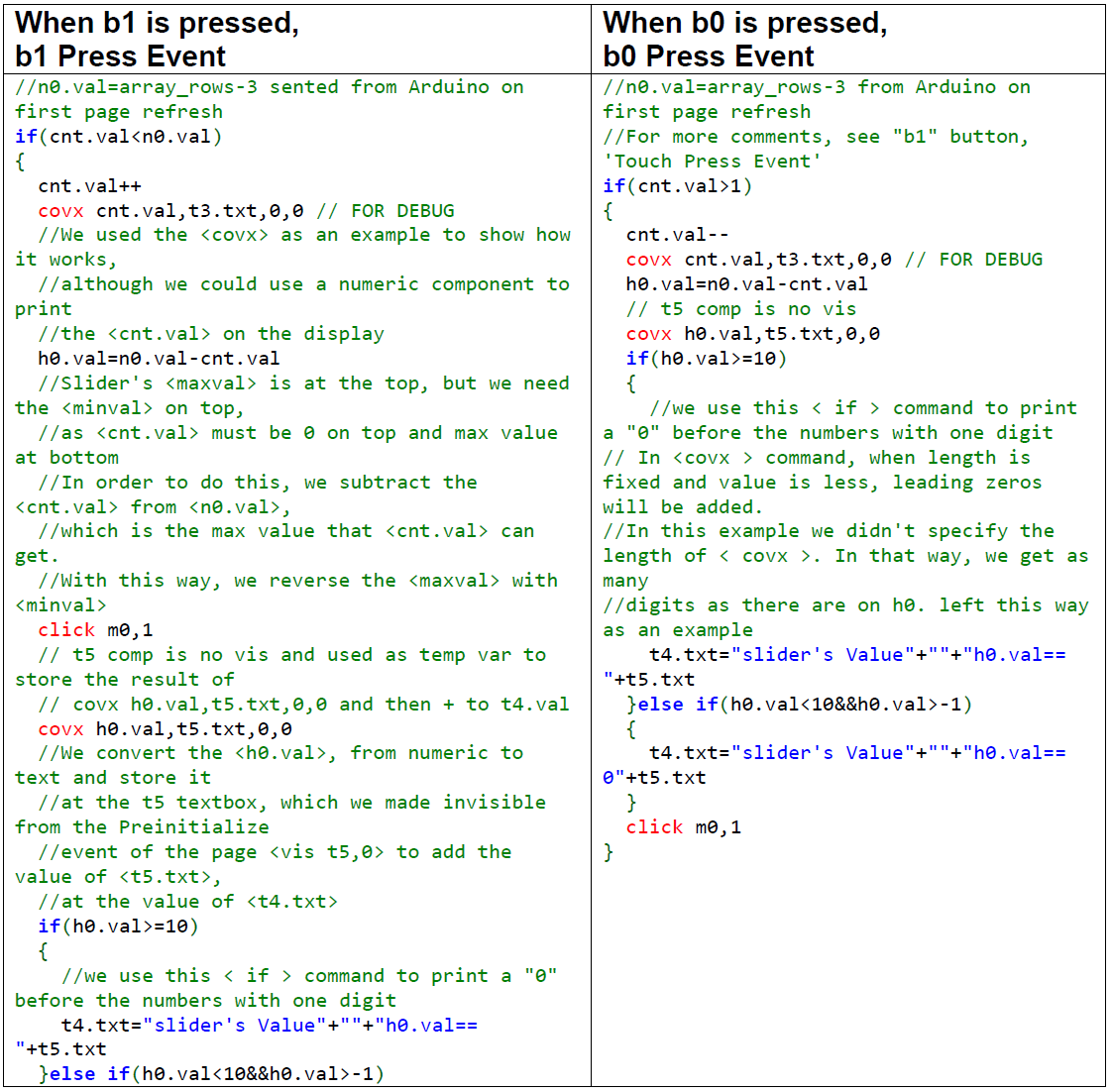Click the "}else if" line in b0 column
The width and height of the screenshot is (1112, 1092).
[799, 705]
